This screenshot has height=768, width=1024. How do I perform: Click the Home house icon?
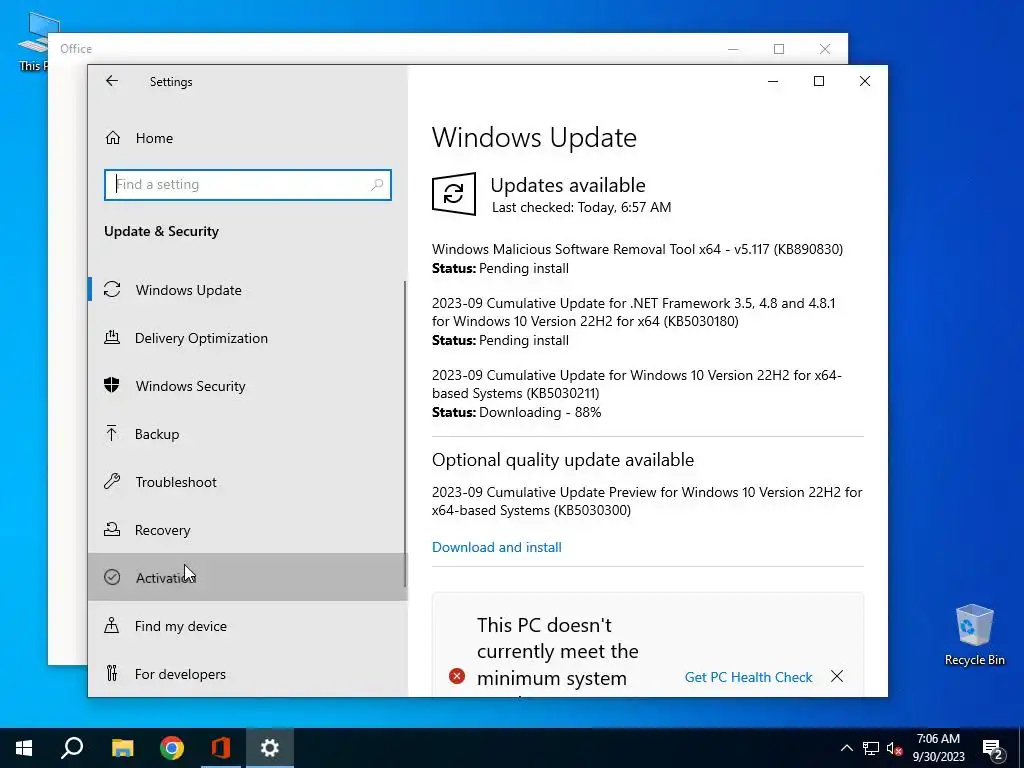pos(112,138)
